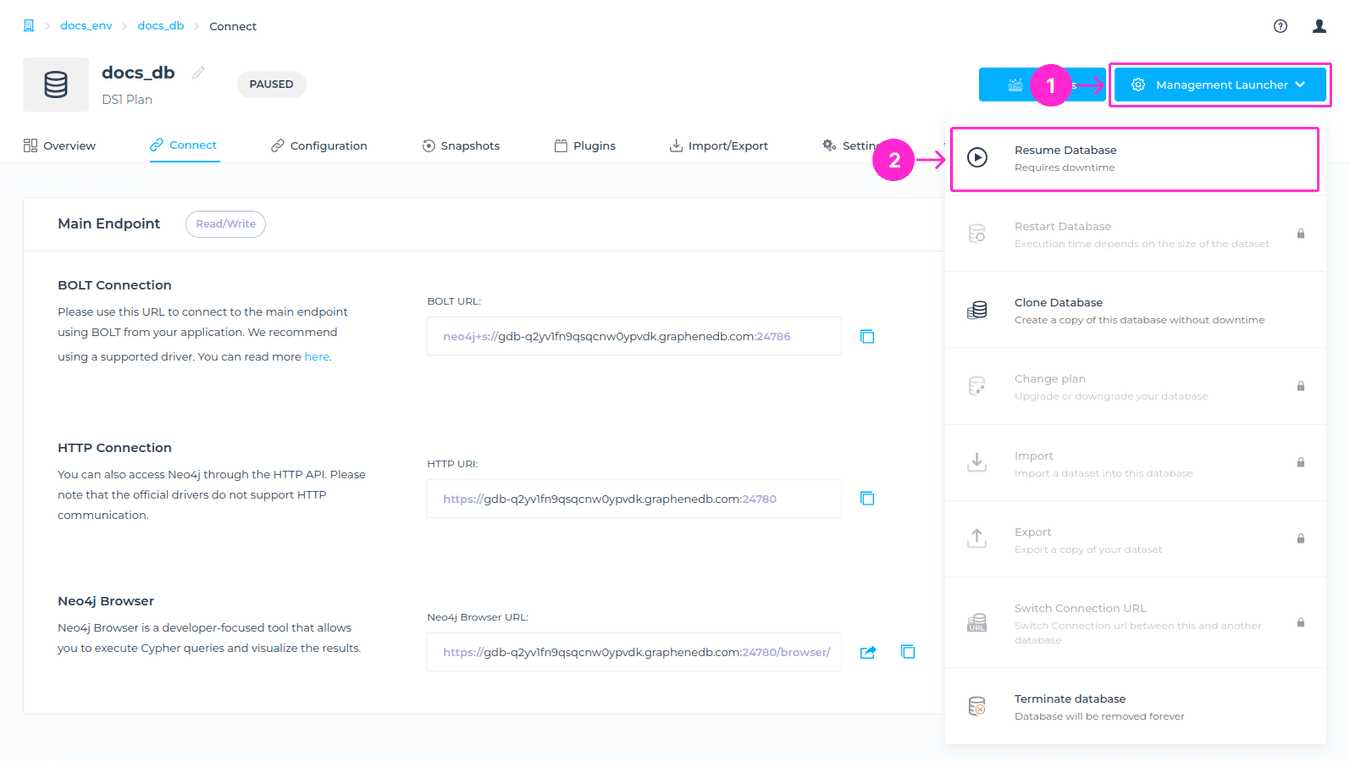Switch to the Overview tab
1350x761 pixels.
tap(60, 146)
